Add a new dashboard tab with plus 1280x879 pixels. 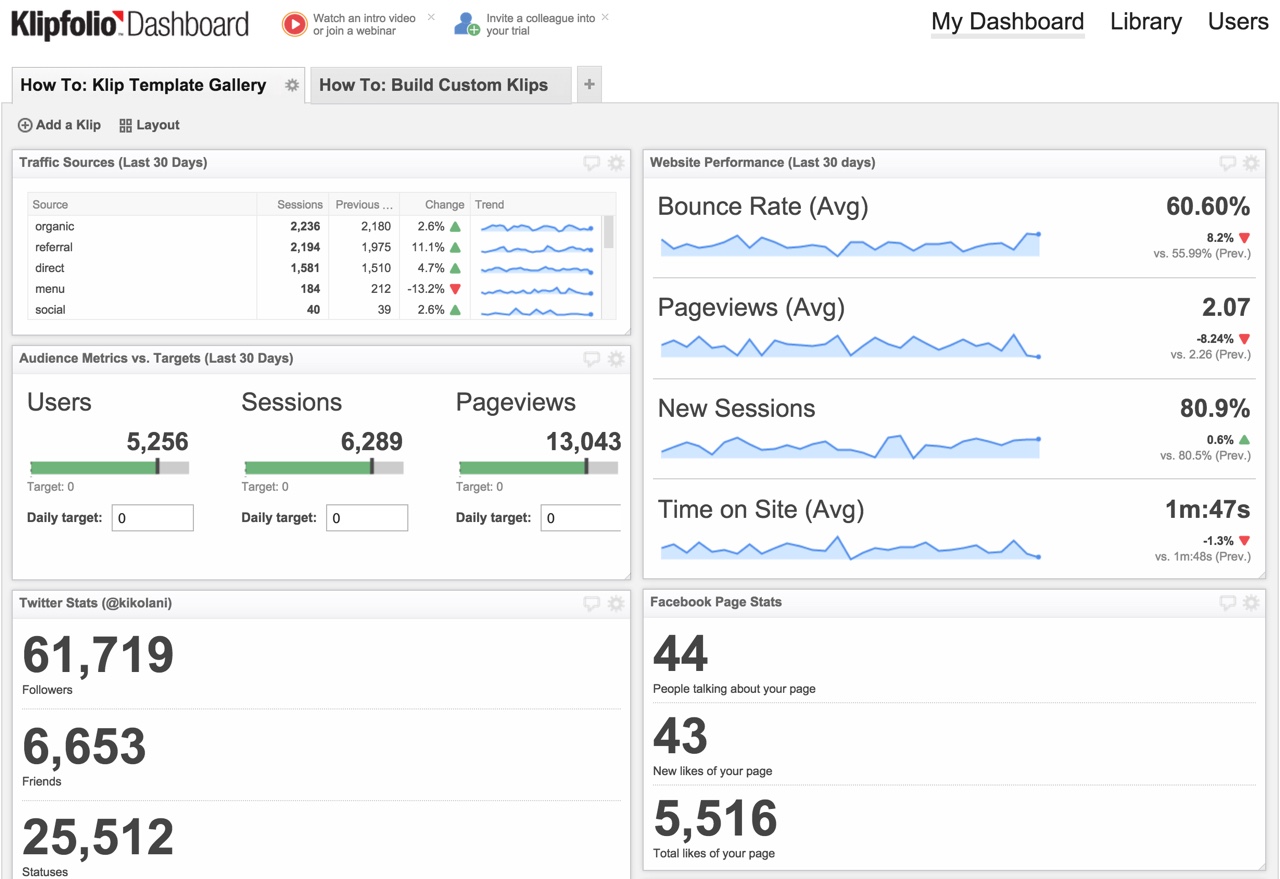tap(589, 85)
